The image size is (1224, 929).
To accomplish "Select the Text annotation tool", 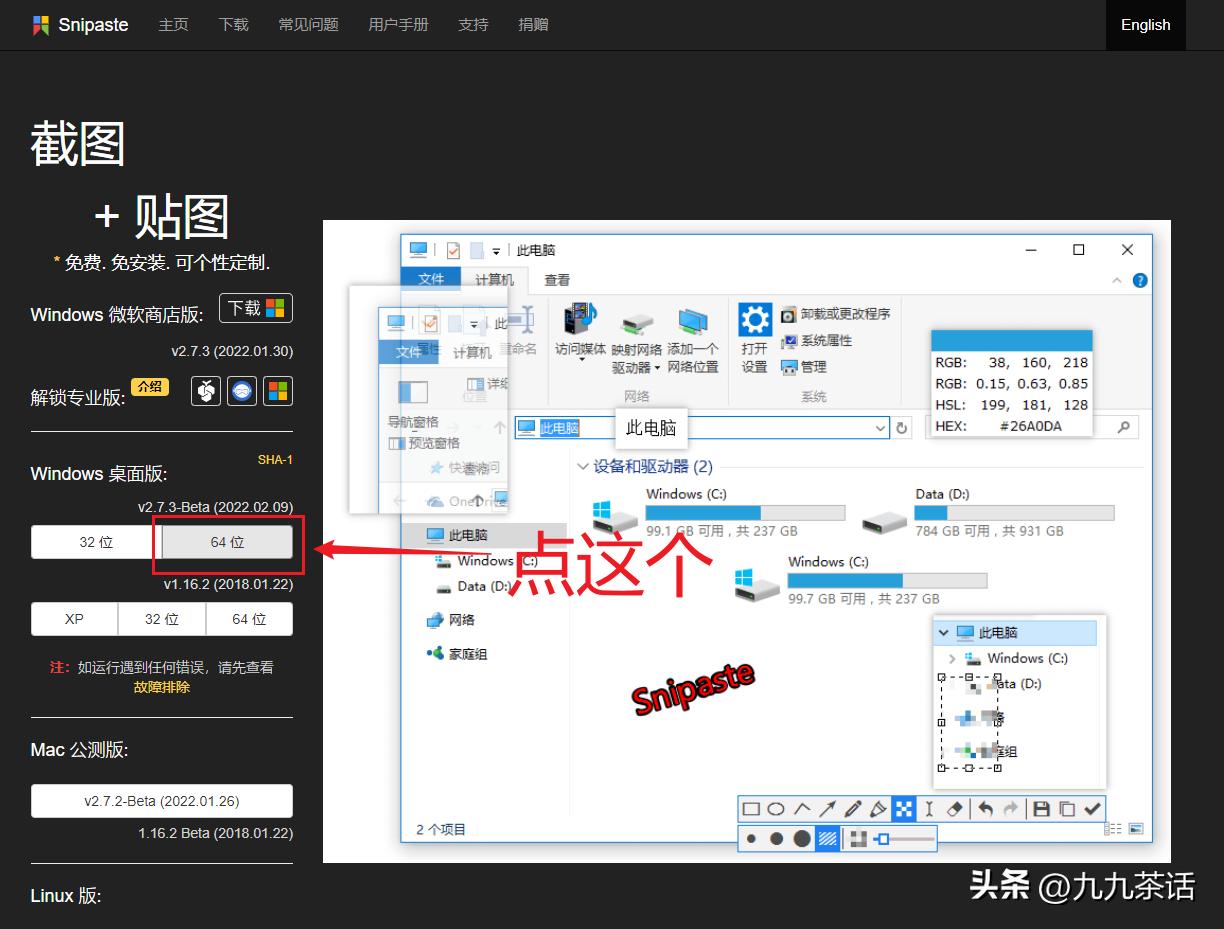I will 928,809.
